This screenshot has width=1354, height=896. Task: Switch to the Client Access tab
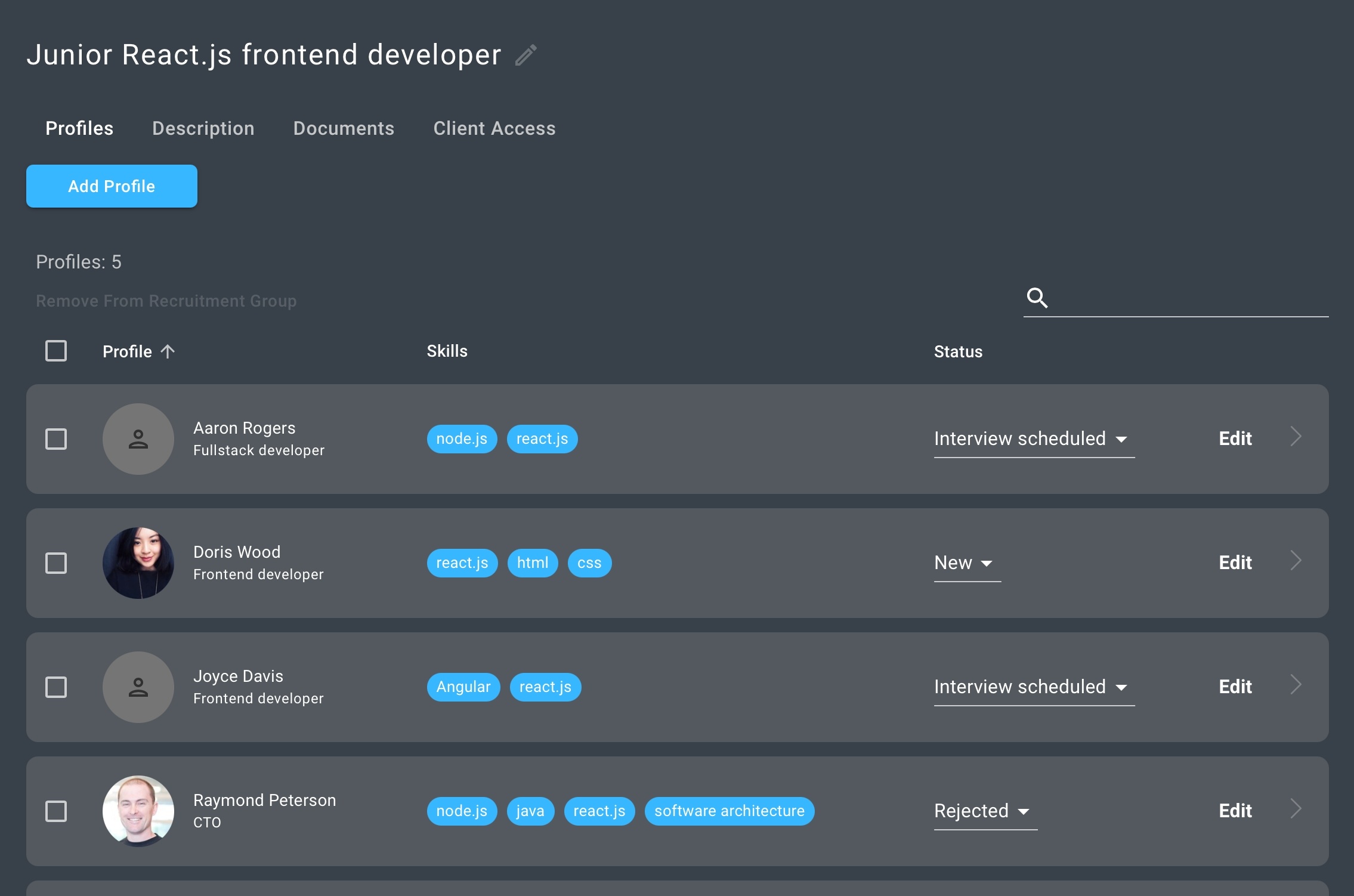[494, 128]
